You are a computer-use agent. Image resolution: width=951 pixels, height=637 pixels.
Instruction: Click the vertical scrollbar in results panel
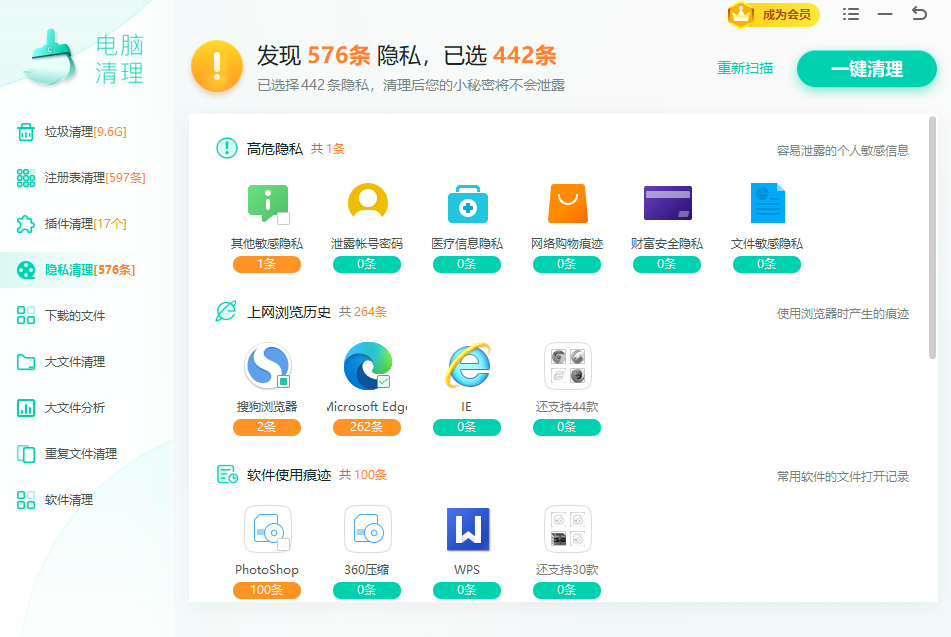pos(932,240)
